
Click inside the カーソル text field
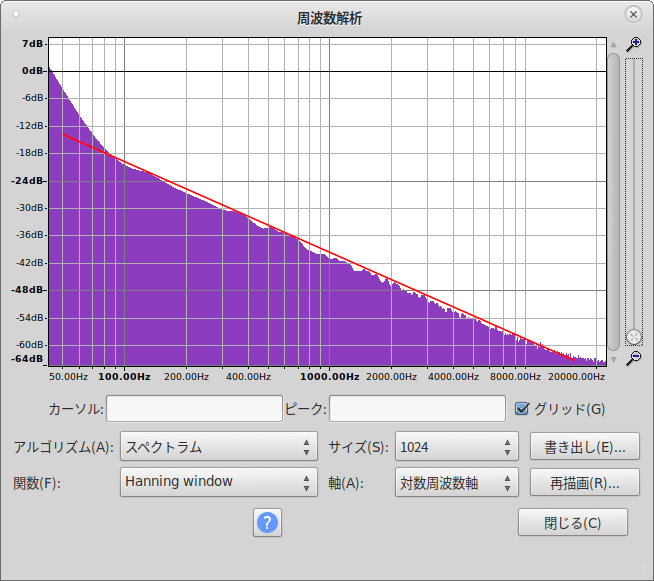(x=194, y=408)
